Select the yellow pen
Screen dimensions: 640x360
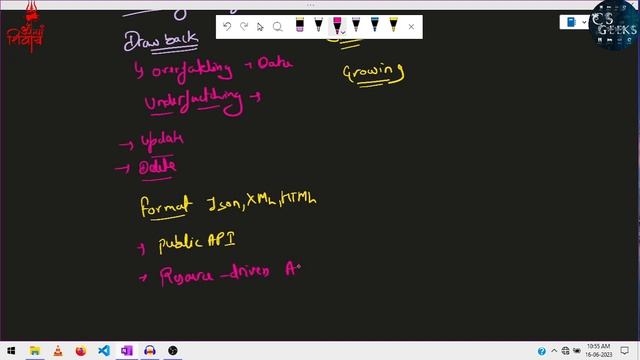(x=393, y=25)
